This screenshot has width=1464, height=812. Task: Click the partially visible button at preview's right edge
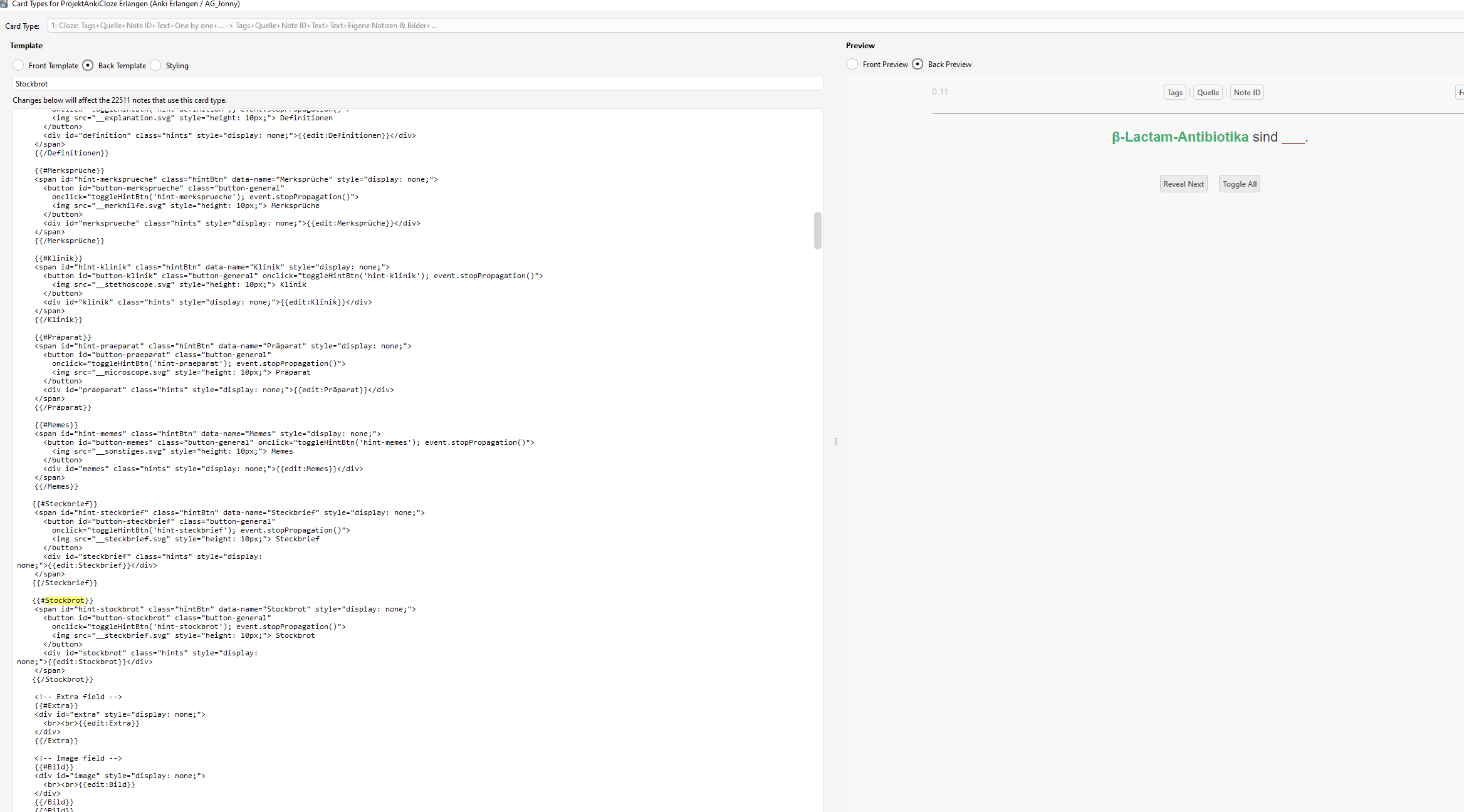1460,93
